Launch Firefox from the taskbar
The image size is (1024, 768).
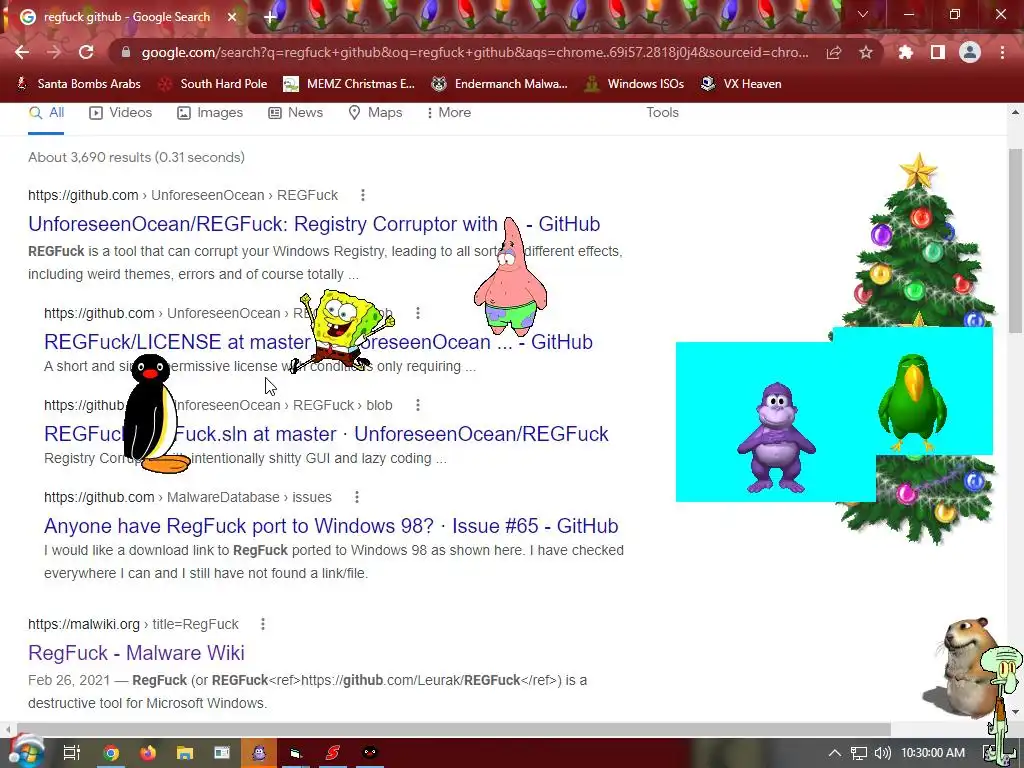pos(148,753)
